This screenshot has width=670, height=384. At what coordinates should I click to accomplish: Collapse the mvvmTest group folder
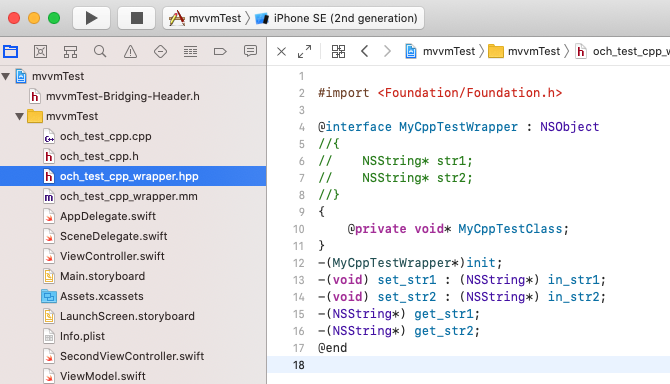tap(19, 116)
